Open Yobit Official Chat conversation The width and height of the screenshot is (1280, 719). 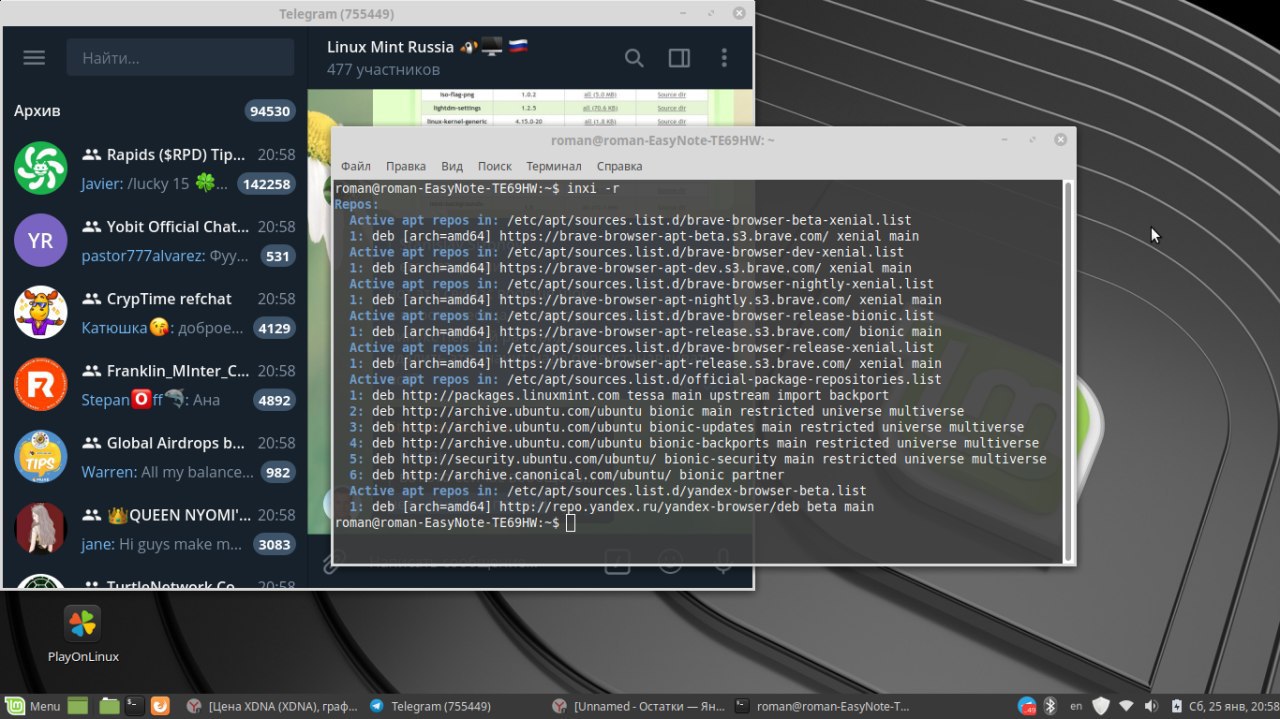coord(154,241)
